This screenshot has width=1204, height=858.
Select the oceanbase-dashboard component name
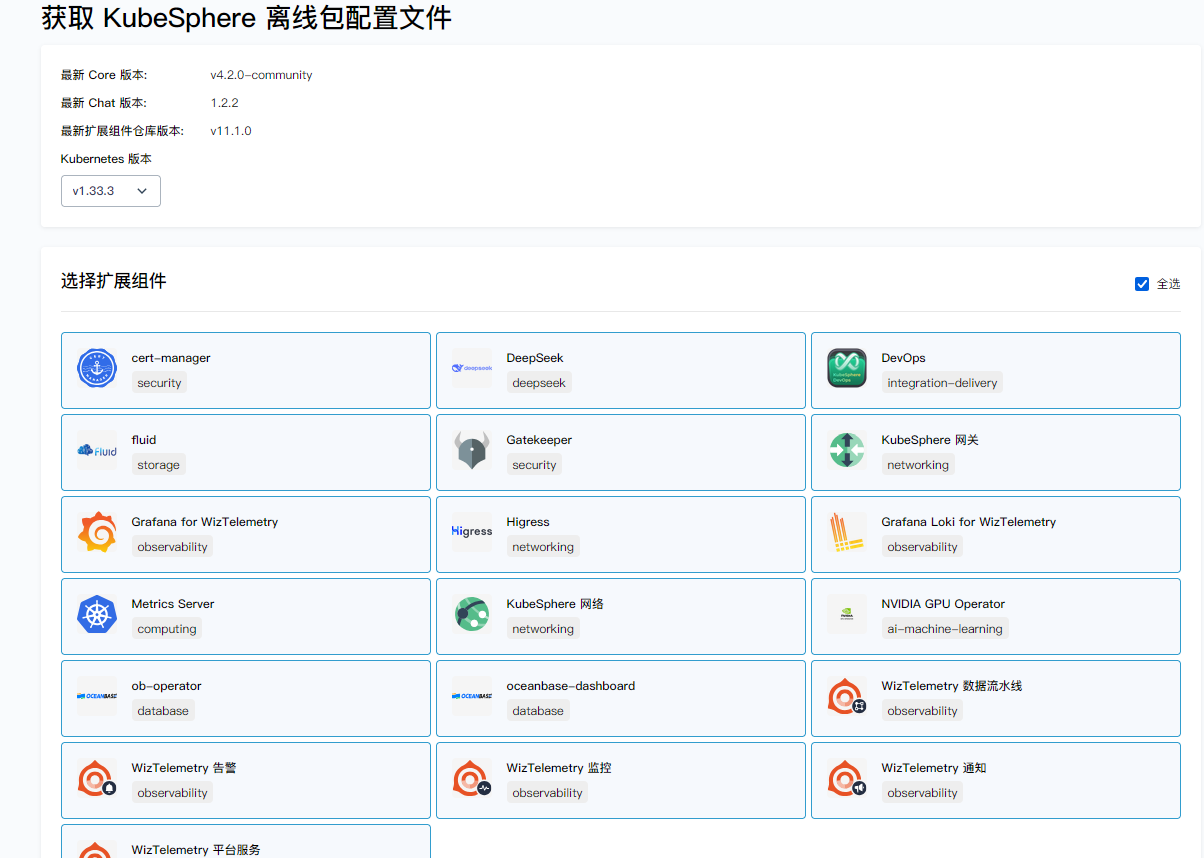(x=570, y=686)
